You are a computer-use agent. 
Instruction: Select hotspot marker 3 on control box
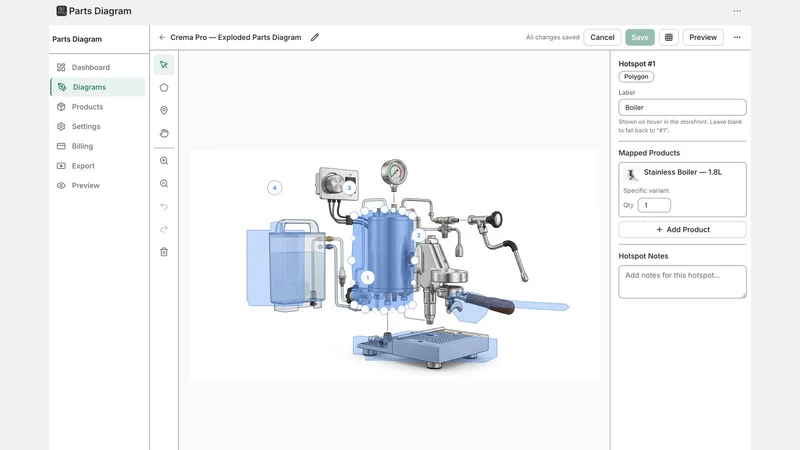coord(349,188)
